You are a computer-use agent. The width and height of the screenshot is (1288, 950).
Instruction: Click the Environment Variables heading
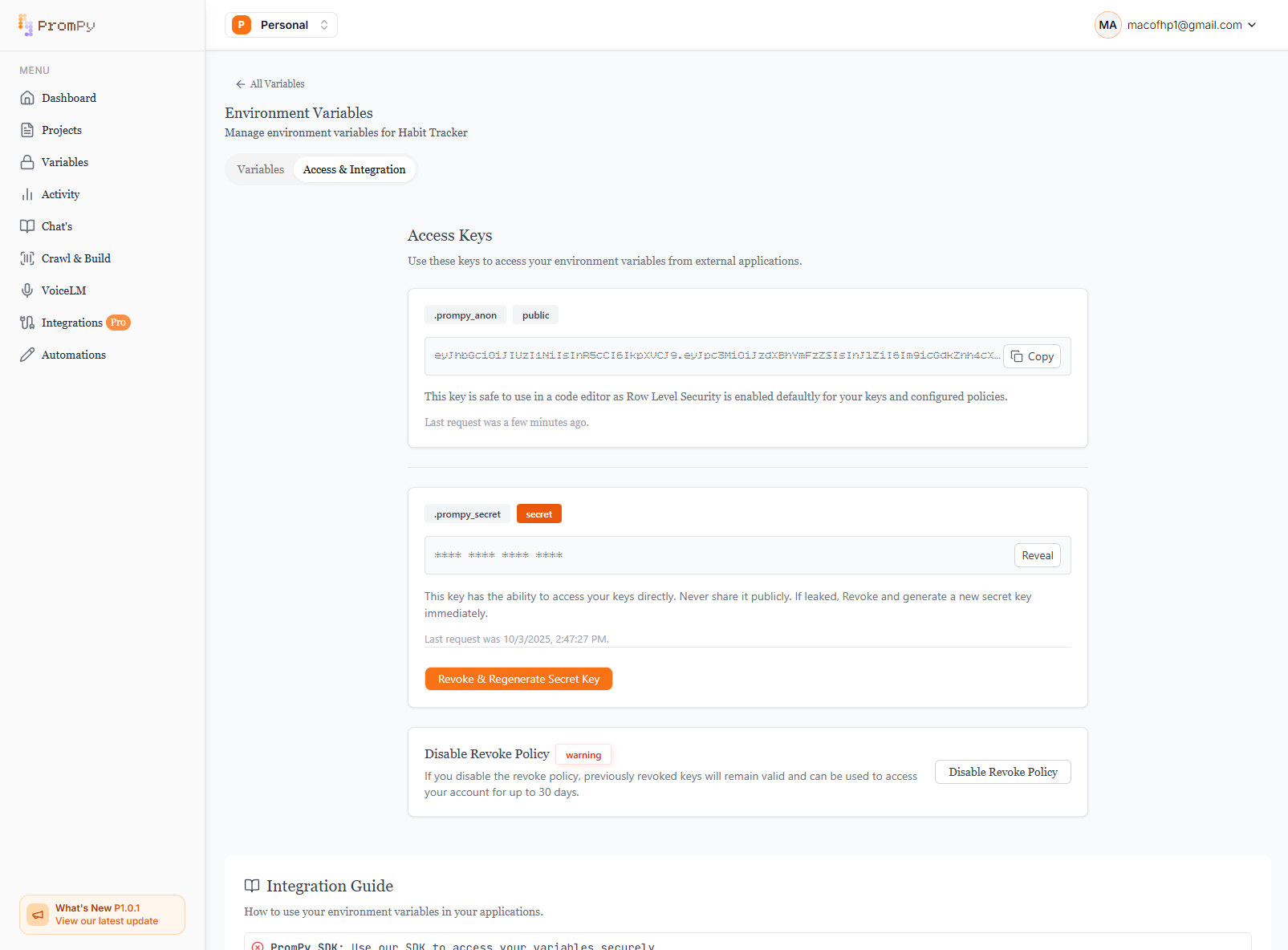(299, 113)
